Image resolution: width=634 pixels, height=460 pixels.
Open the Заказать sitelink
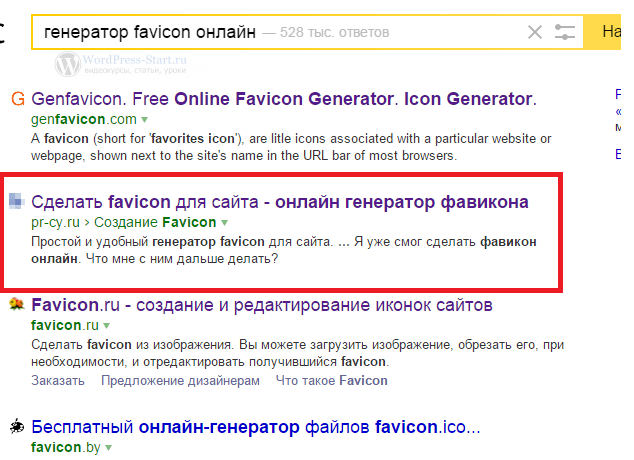coord(58,381)
